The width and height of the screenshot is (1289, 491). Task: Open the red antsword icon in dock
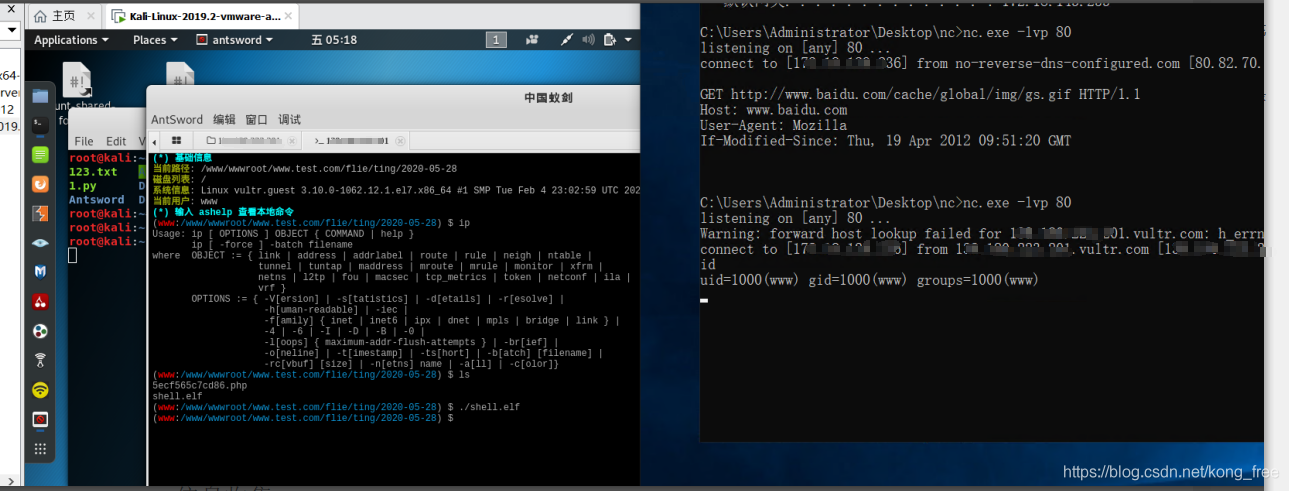40,419
